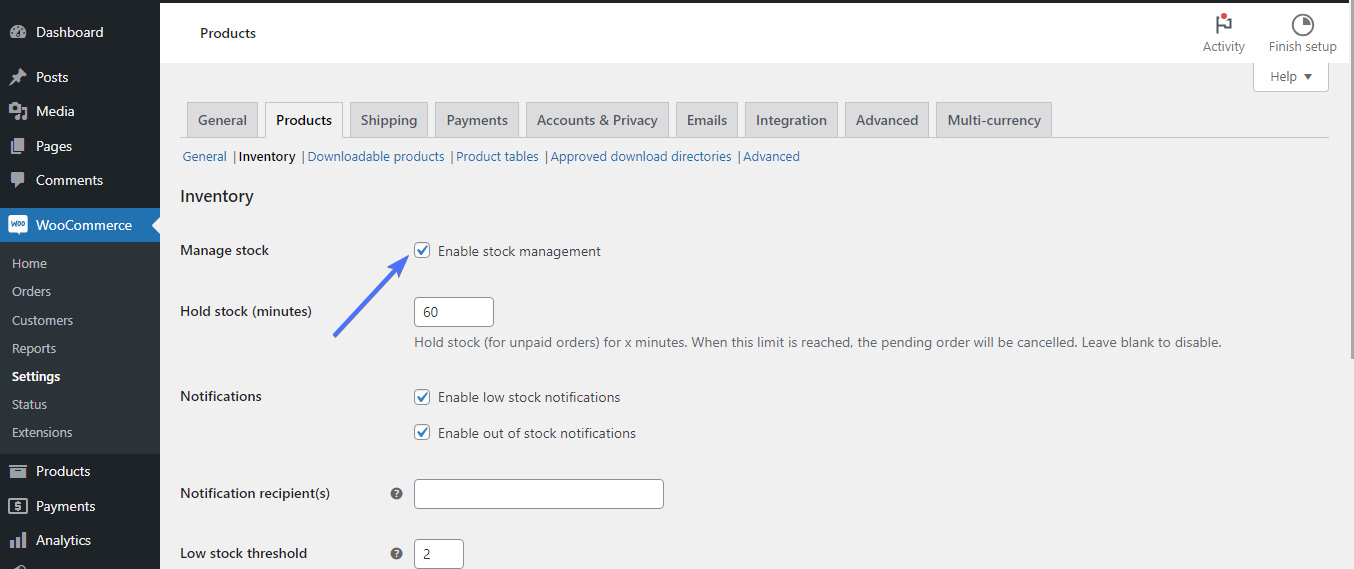Click help tooltip icon beside Notification recipient(s)
The image size is (1354, 569).
pos(396,493)
